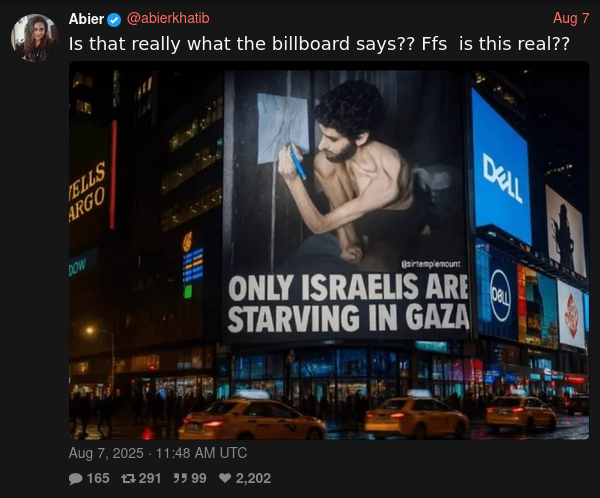Click the reply speech bubble icon

coord(75,478)
